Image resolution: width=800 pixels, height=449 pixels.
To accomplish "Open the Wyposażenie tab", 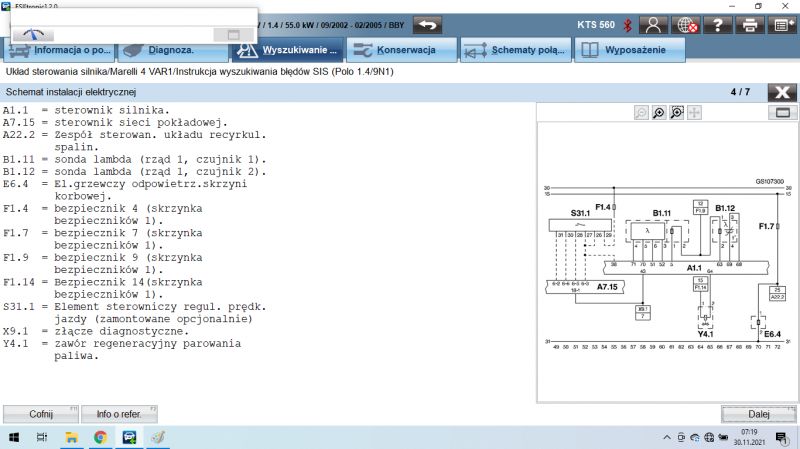I will click(630, 51).
